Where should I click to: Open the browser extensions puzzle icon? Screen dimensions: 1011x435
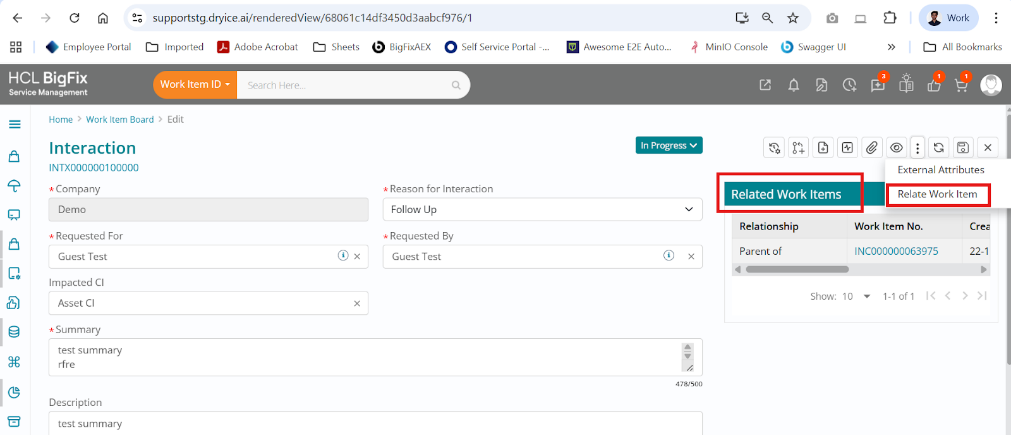tap(889, 18)
